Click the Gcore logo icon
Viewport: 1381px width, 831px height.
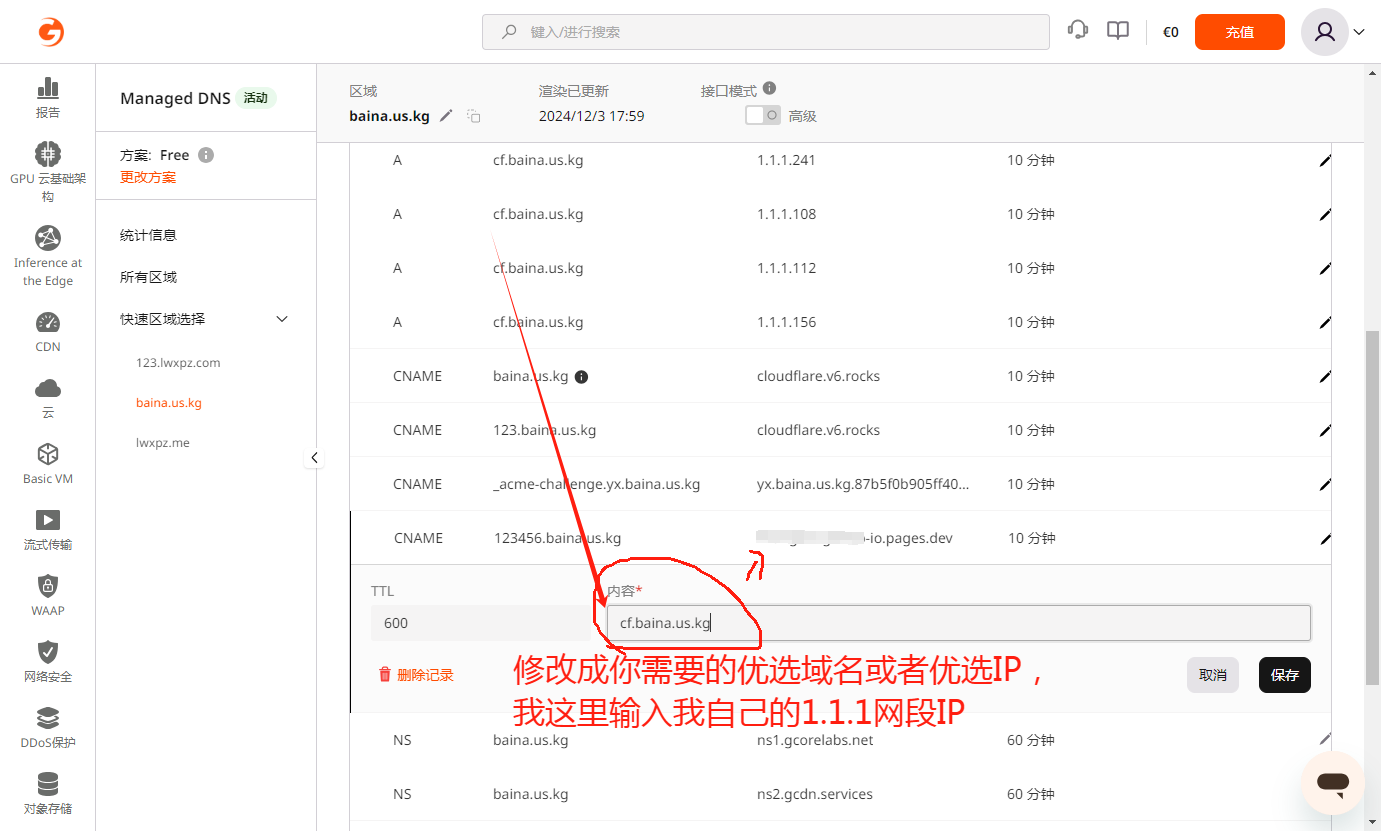pyautogui.click(x=51, y=32)
